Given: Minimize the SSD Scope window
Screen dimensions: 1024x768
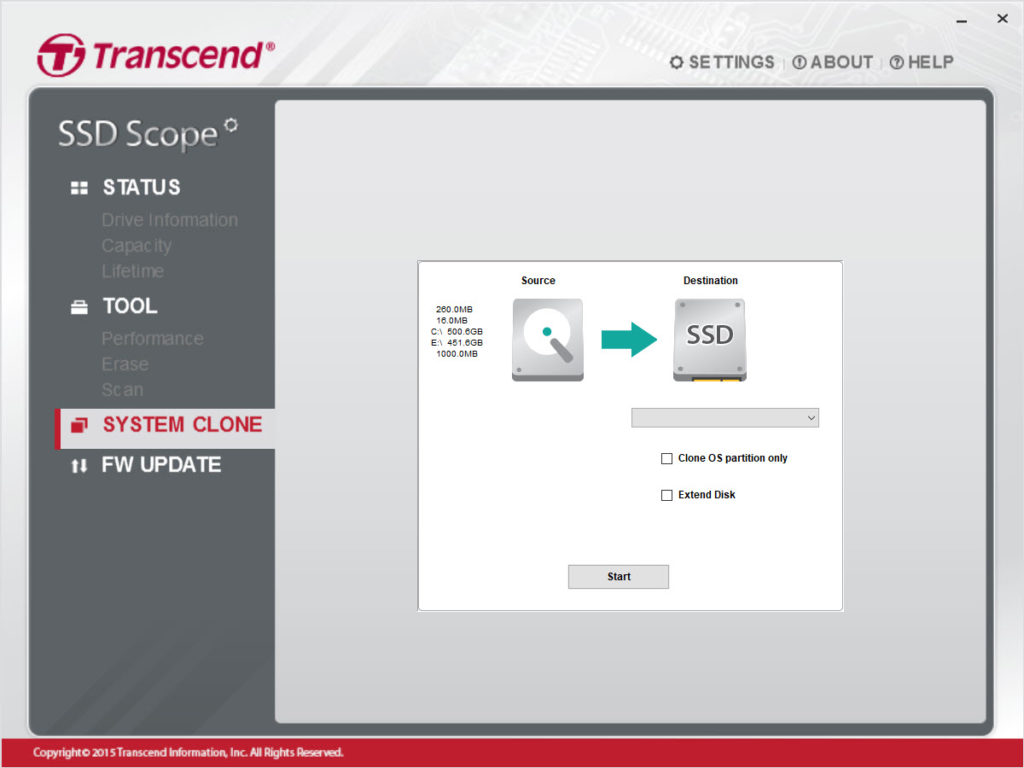Looking at the screenshot, I should 961,21.
